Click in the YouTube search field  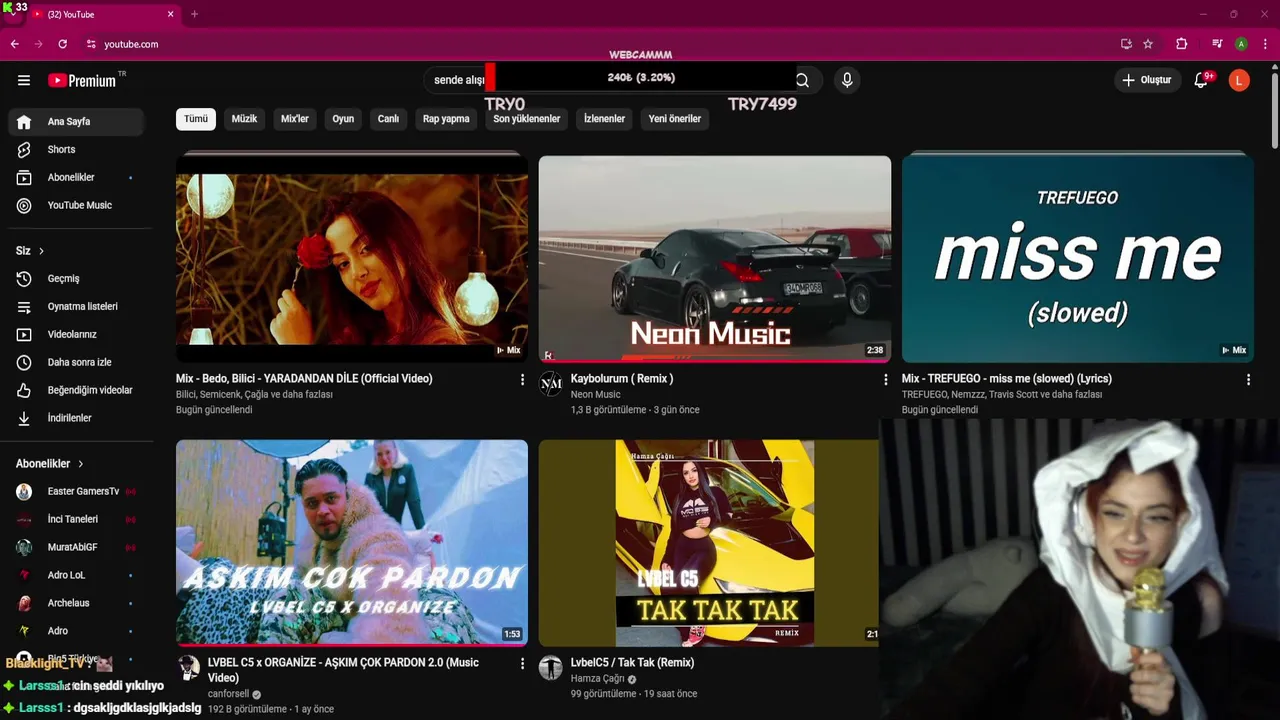(606, 80)
